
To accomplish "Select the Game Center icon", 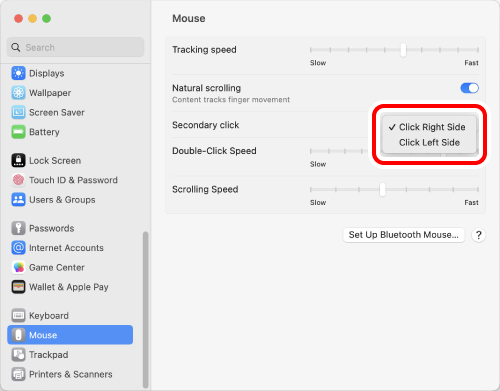I will tap(18, 267).
